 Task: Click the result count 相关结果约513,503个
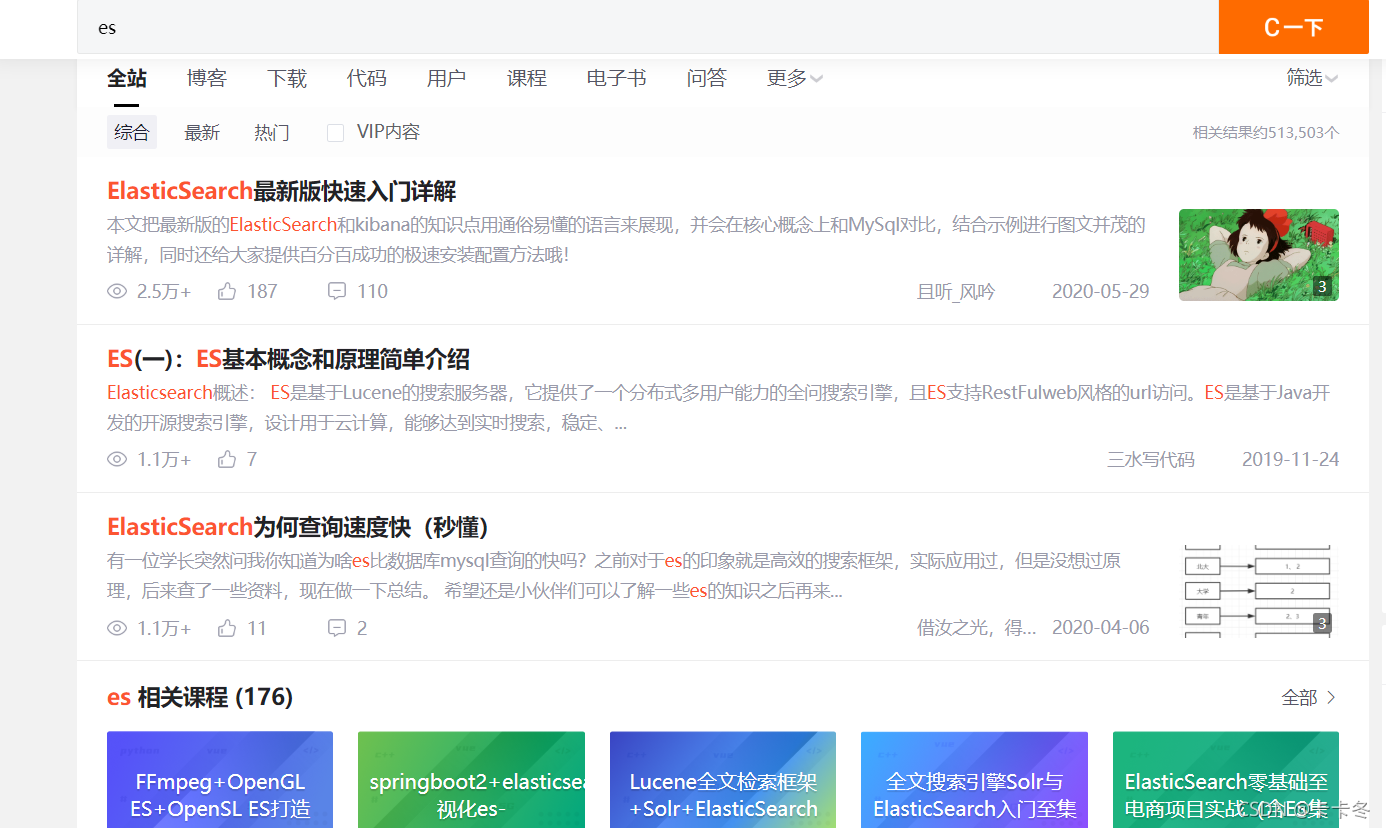[1266, 132]
